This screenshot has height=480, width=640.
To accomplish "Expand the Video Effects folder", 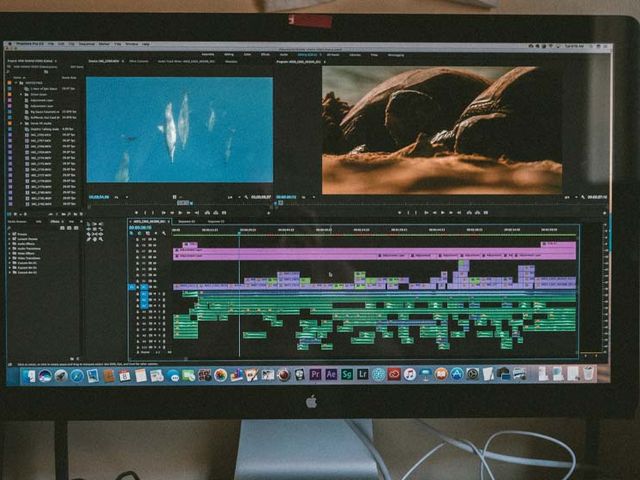I will (x=12, y=253).
